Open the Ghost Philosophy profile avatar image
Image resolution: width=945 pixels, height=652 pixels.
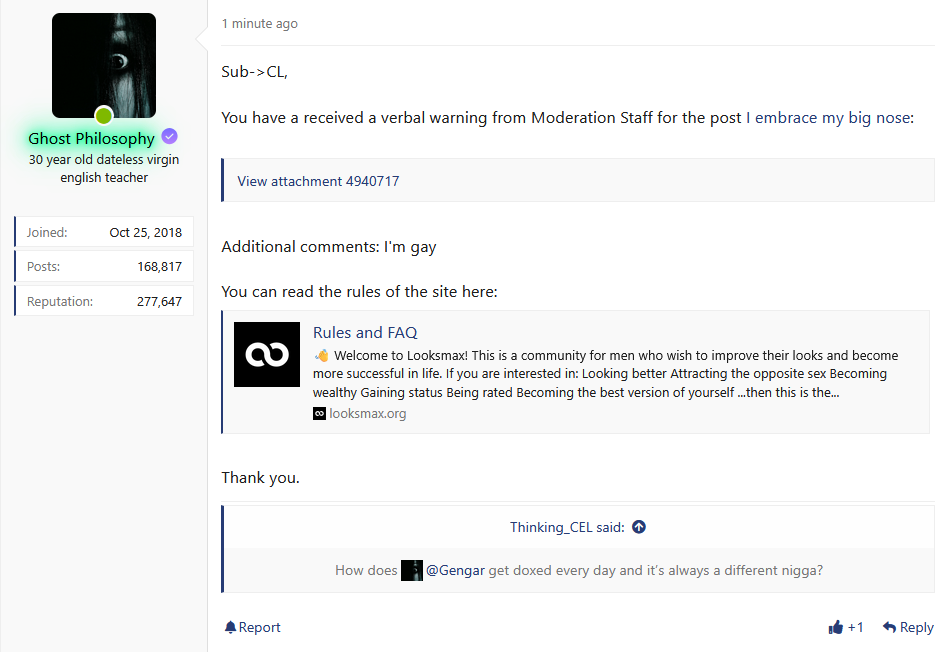(103, 62)
